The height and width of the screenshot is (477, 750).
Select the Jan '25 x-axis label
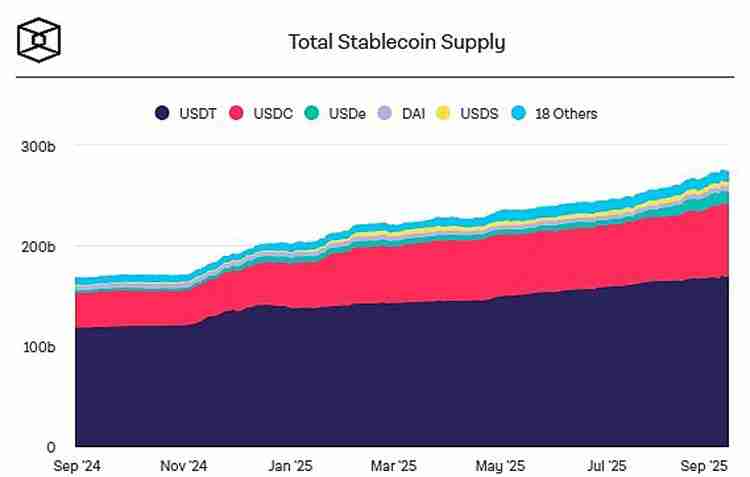click(290, 466)
